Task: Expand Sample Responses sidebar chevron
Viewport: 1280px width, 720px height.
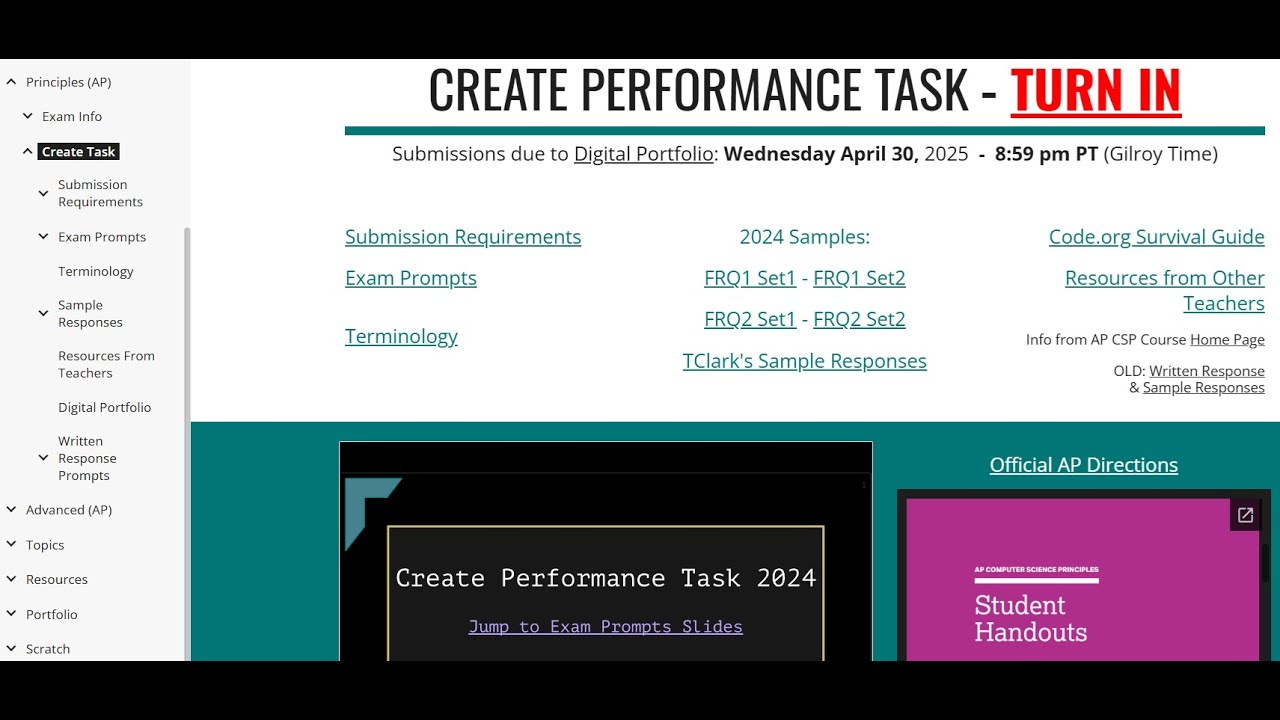Action: [x=44, y=313]
